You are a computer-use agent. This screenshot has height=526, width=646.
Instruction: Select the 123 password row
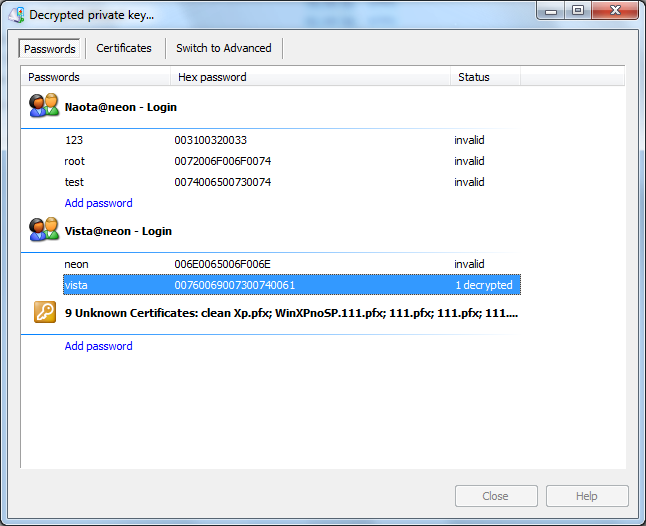click(75, 141)
